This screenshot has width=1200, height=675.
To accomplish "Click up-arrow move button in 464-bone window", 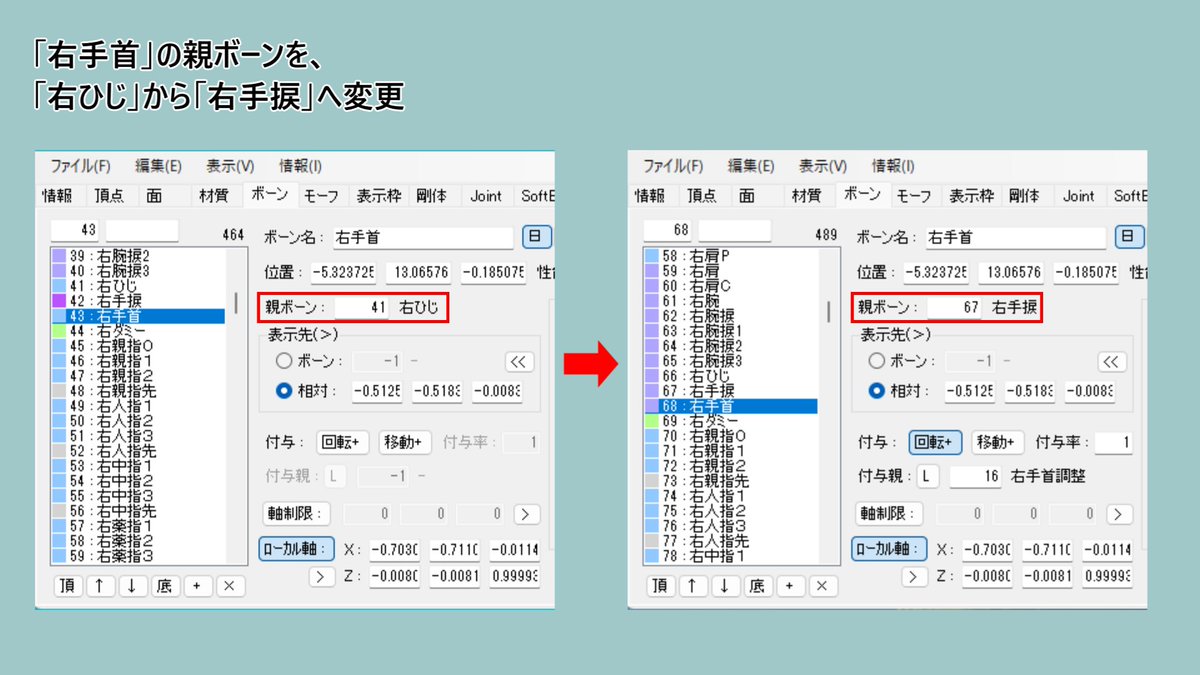I will pos(100,586).
